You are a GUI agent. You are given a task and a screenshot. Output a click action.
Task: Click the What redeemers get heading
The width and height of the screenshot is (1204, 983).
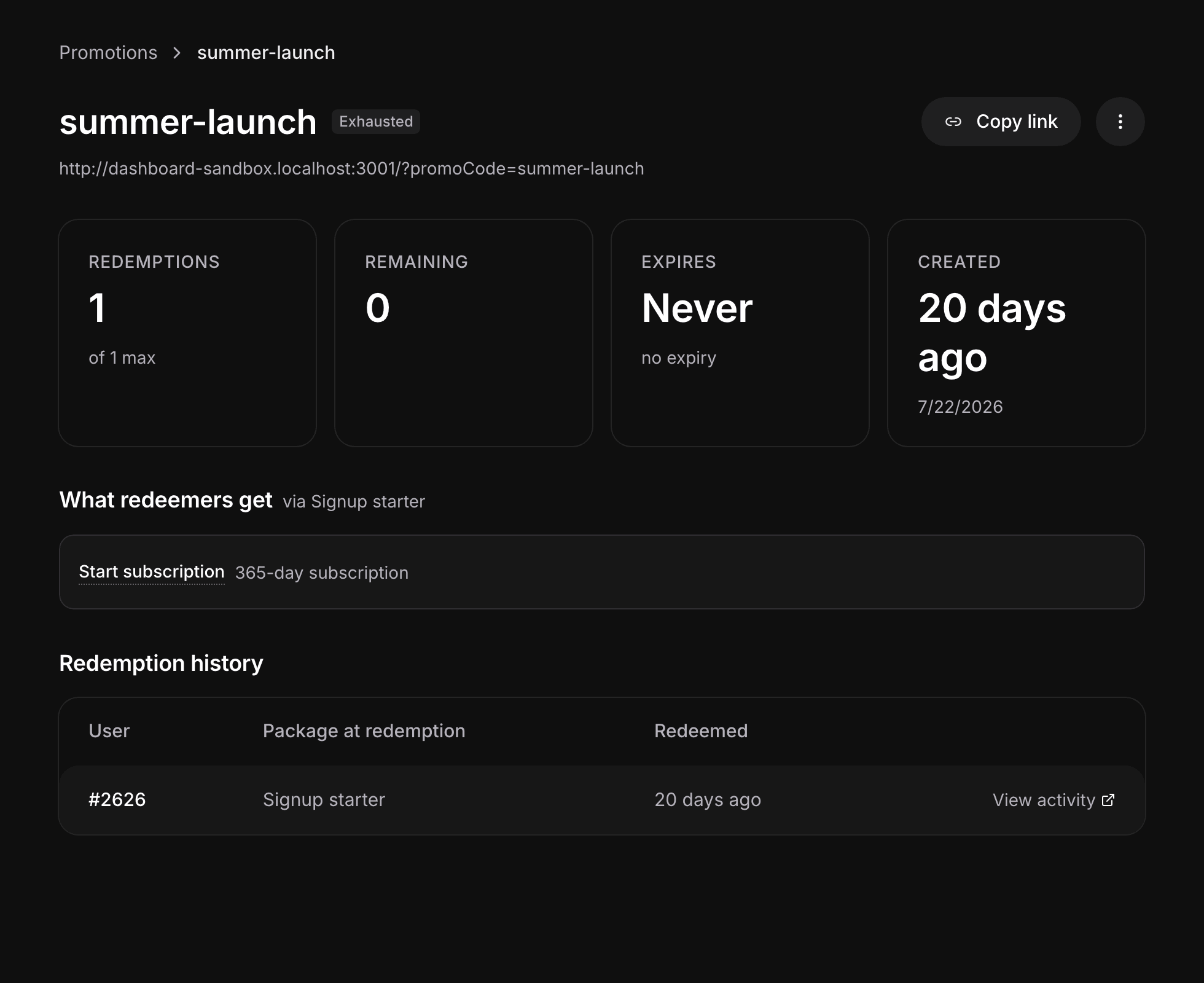click(x=166, y=500)
